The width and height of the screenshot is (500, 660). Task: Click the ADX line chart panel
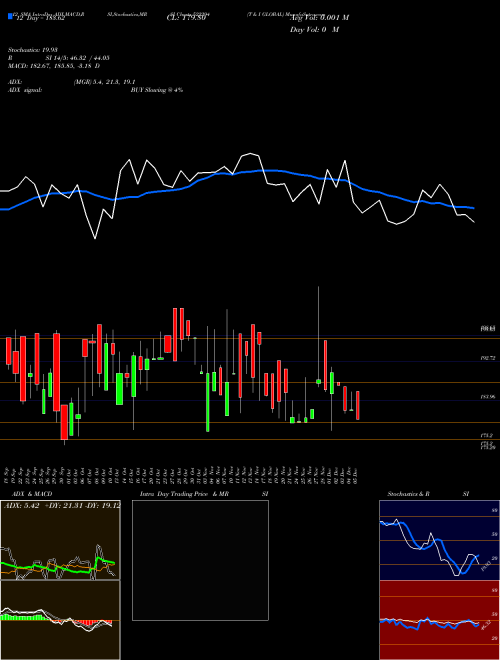(60, 540)
